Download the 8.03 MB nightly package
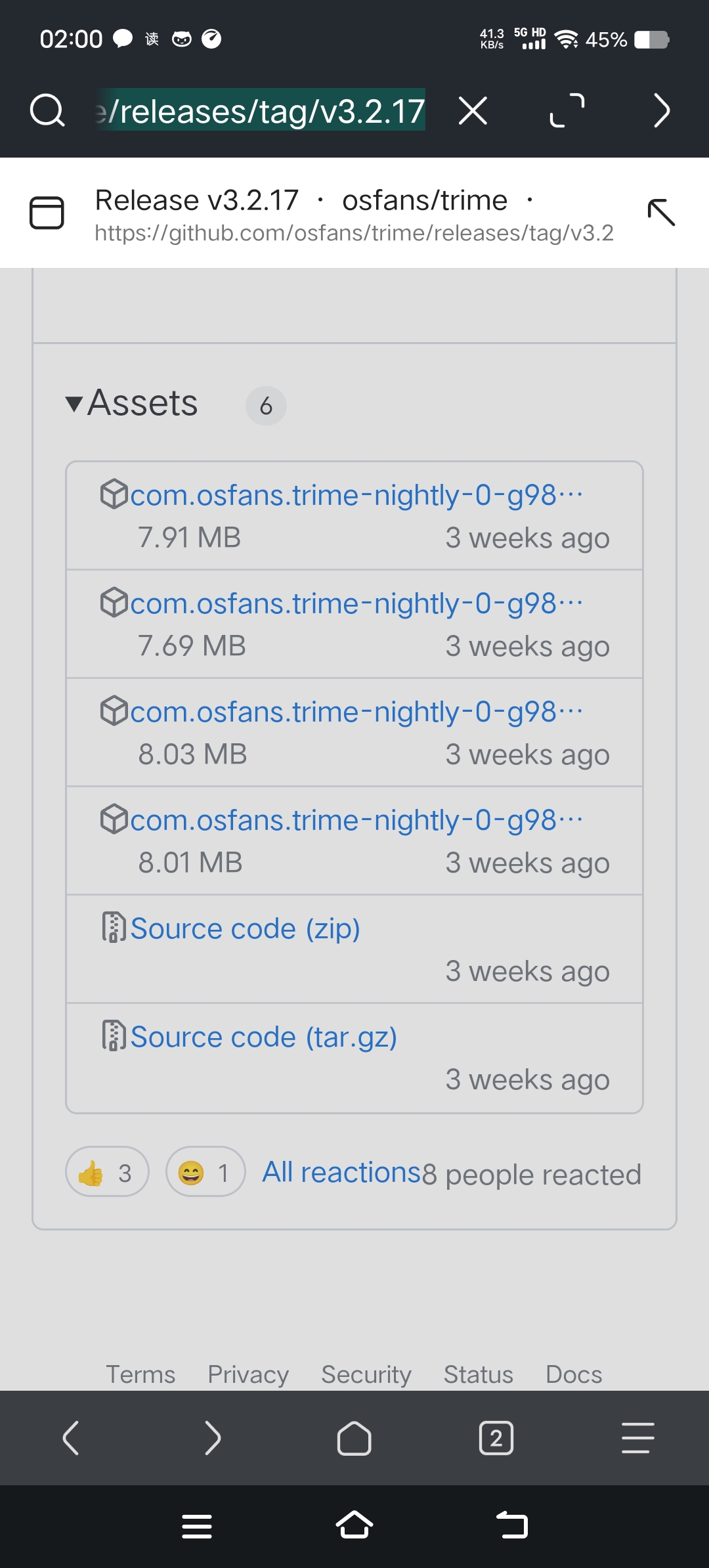Image resolution: width=709 pixels, height=1568 pixels. 354,712
